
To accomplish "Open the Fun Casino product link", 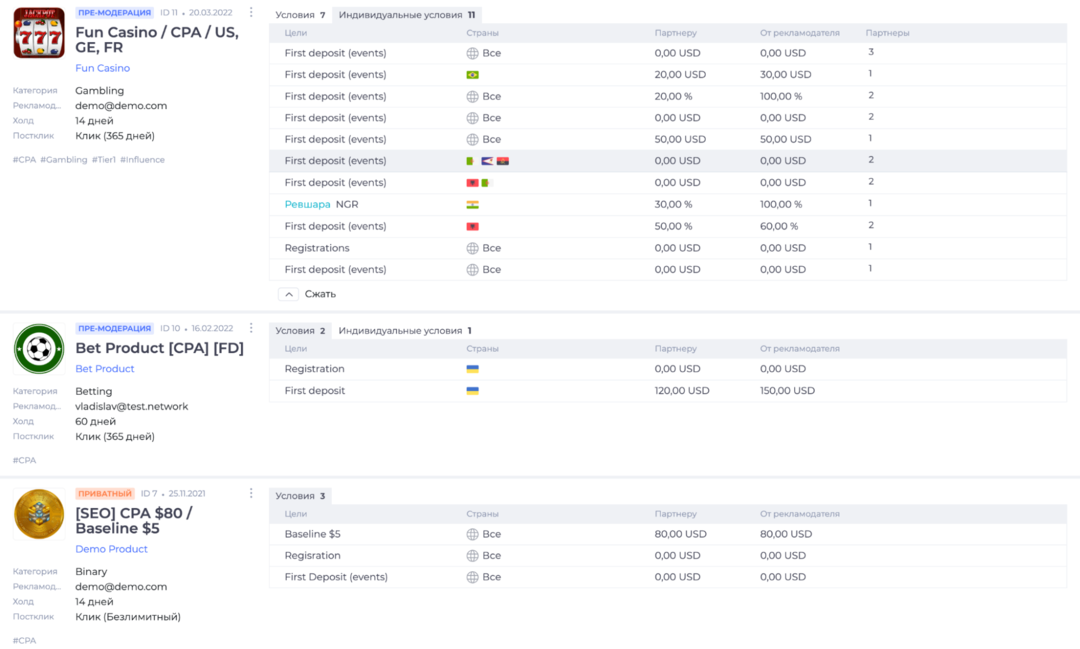I will (x=102, y=68).
